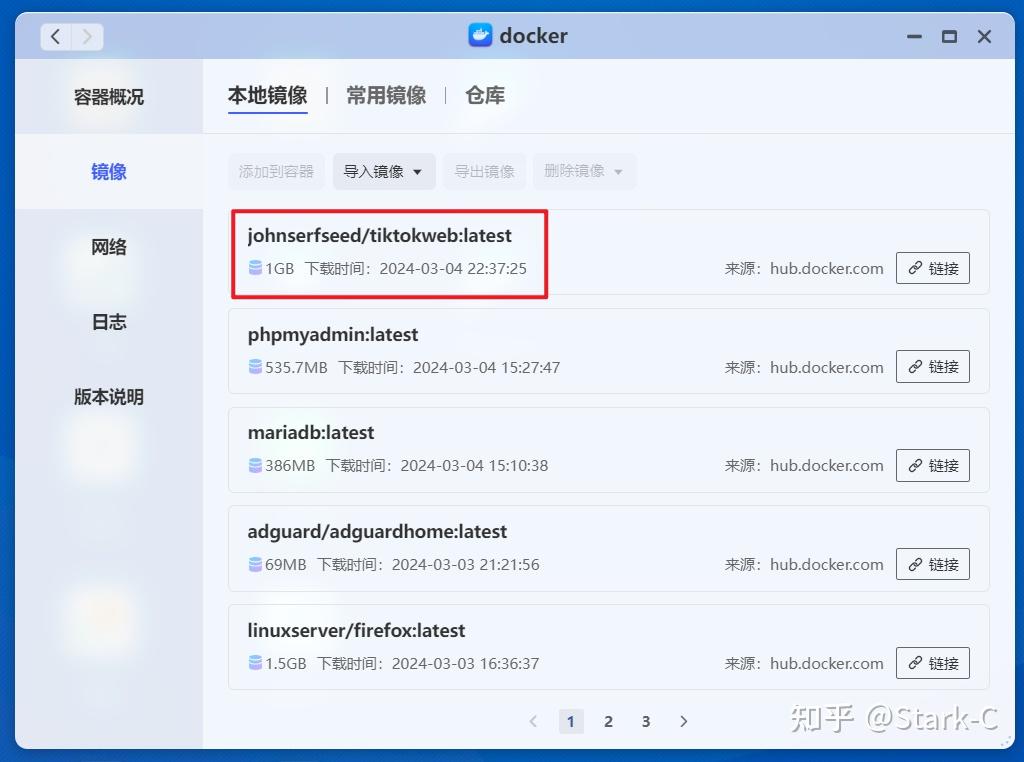Viewport: 1024px width, 762px height.
Task: Close the docker window
Action: [x=984, y=37]
